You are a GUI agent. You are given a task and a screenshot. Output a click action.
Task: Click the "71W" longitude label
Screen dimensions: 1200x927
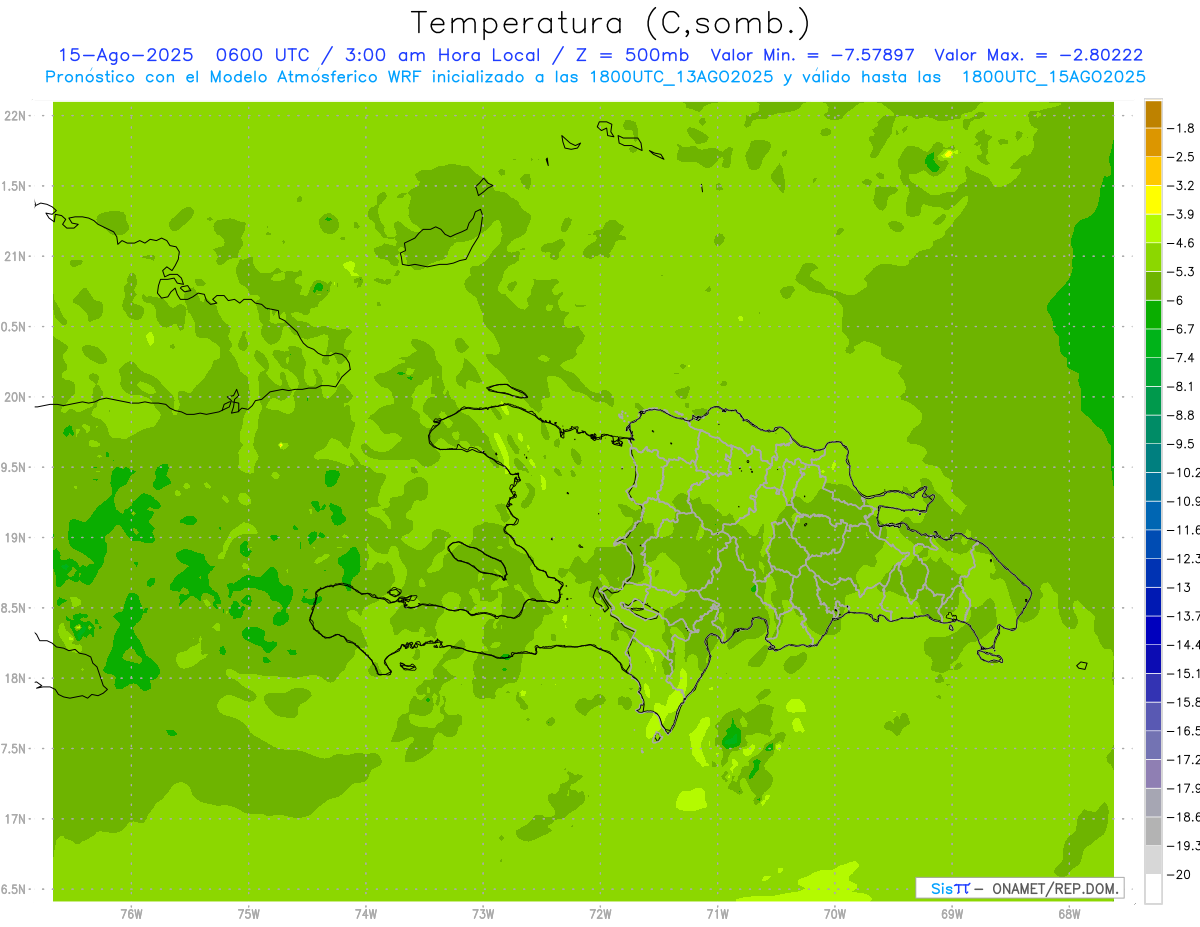(717, 914)
